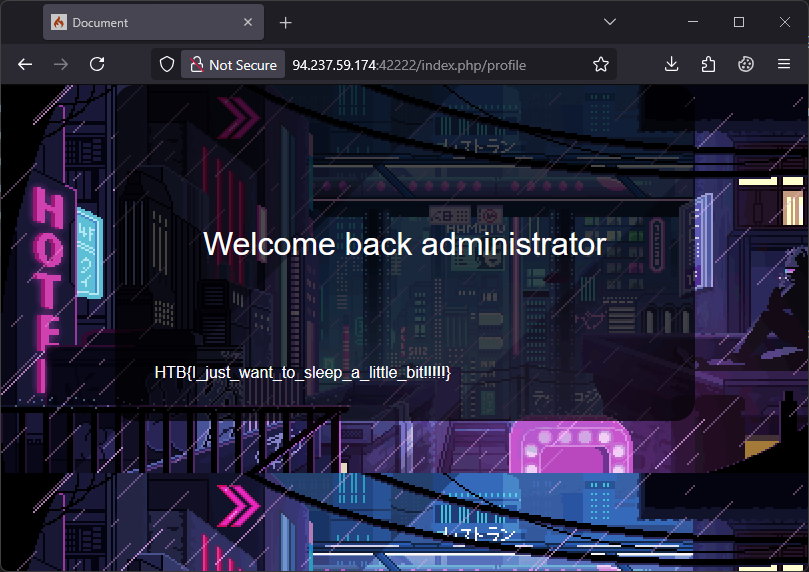Image resolution: width=809 pixels, height=572 pixels.
Task: Close the Document tab
Action: click(x=245, y=22)
